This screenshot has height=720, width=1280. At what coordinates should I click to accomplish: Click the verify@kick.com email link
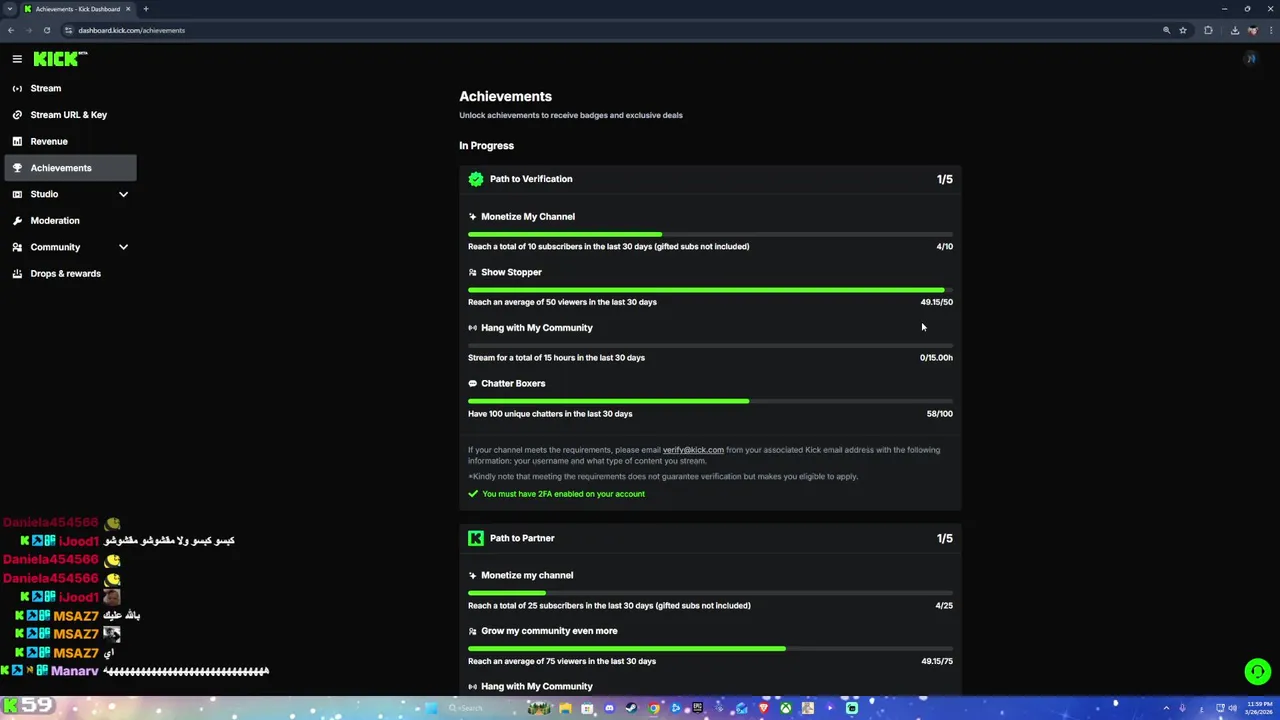click(x=693, y=450)
